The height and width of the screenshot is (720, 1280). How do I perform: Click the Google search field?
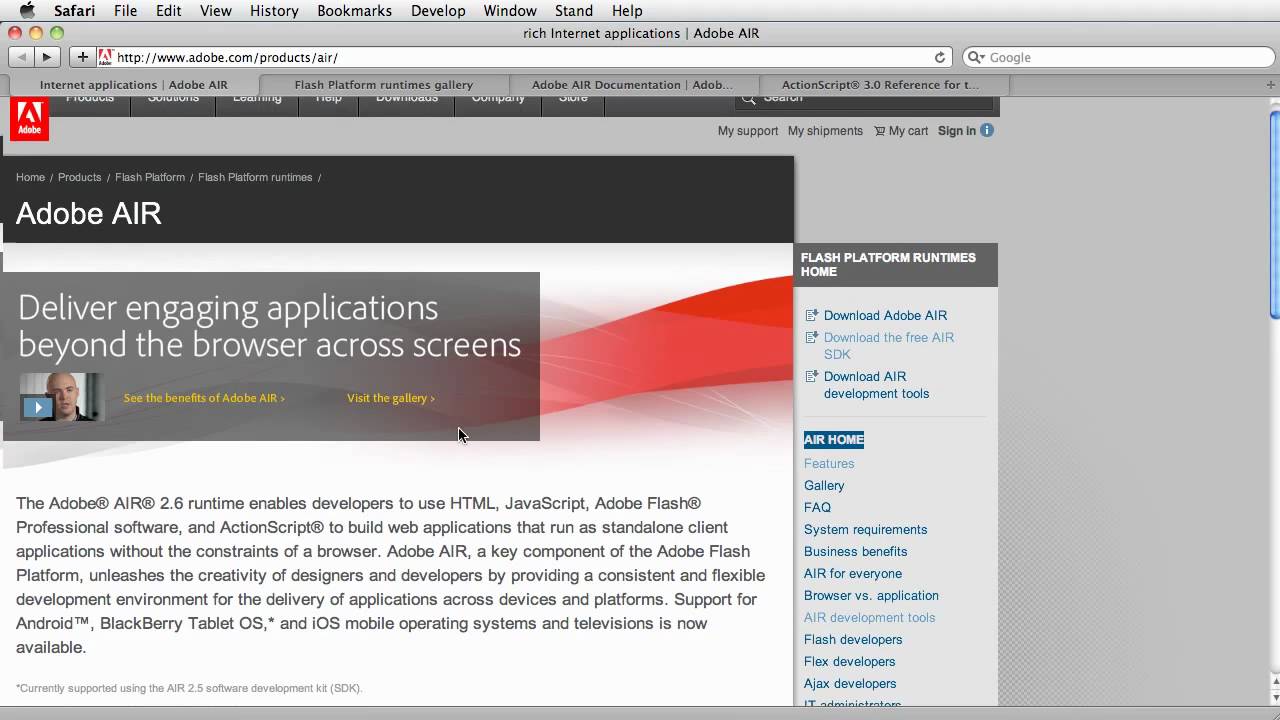point(1116,57)
